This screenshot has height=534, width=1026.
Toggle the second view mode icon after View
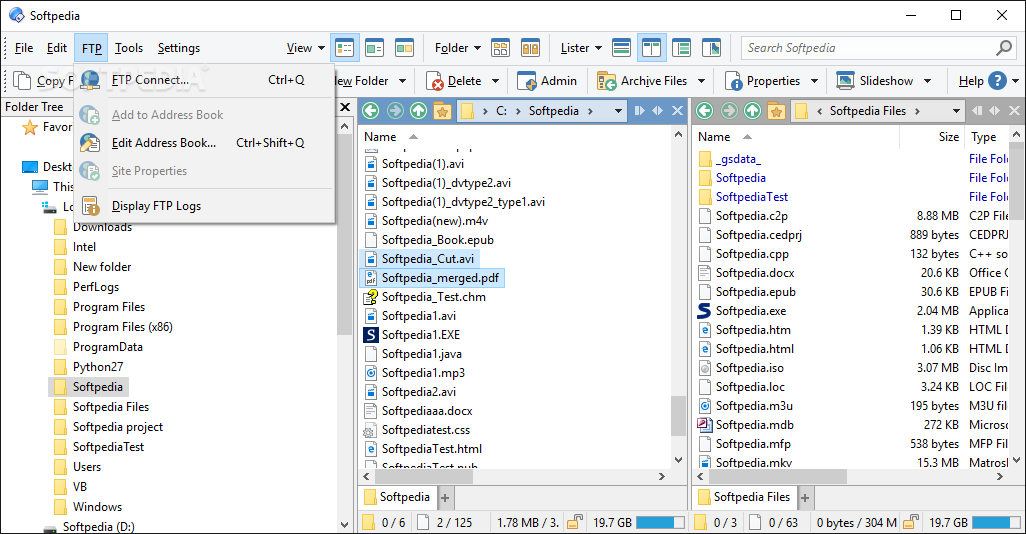click(x=374, y=48)
